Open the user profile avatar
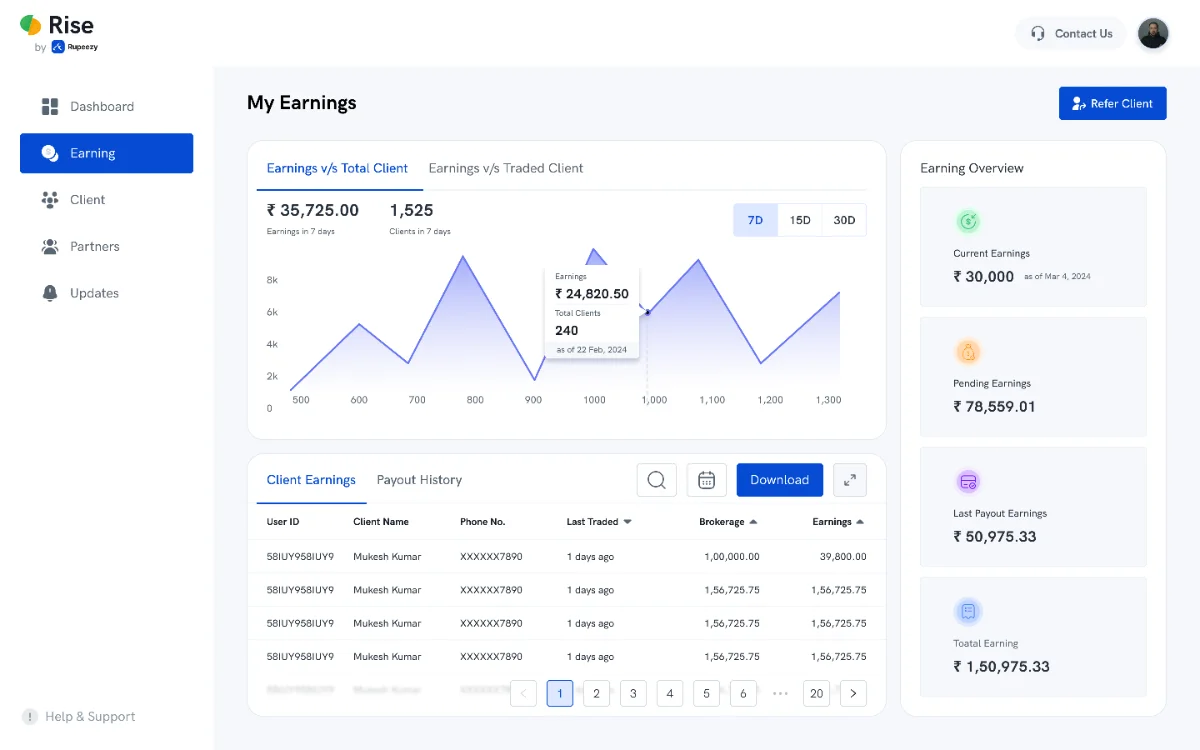This screenshot has width=1200, height=750. point(1153,33)
